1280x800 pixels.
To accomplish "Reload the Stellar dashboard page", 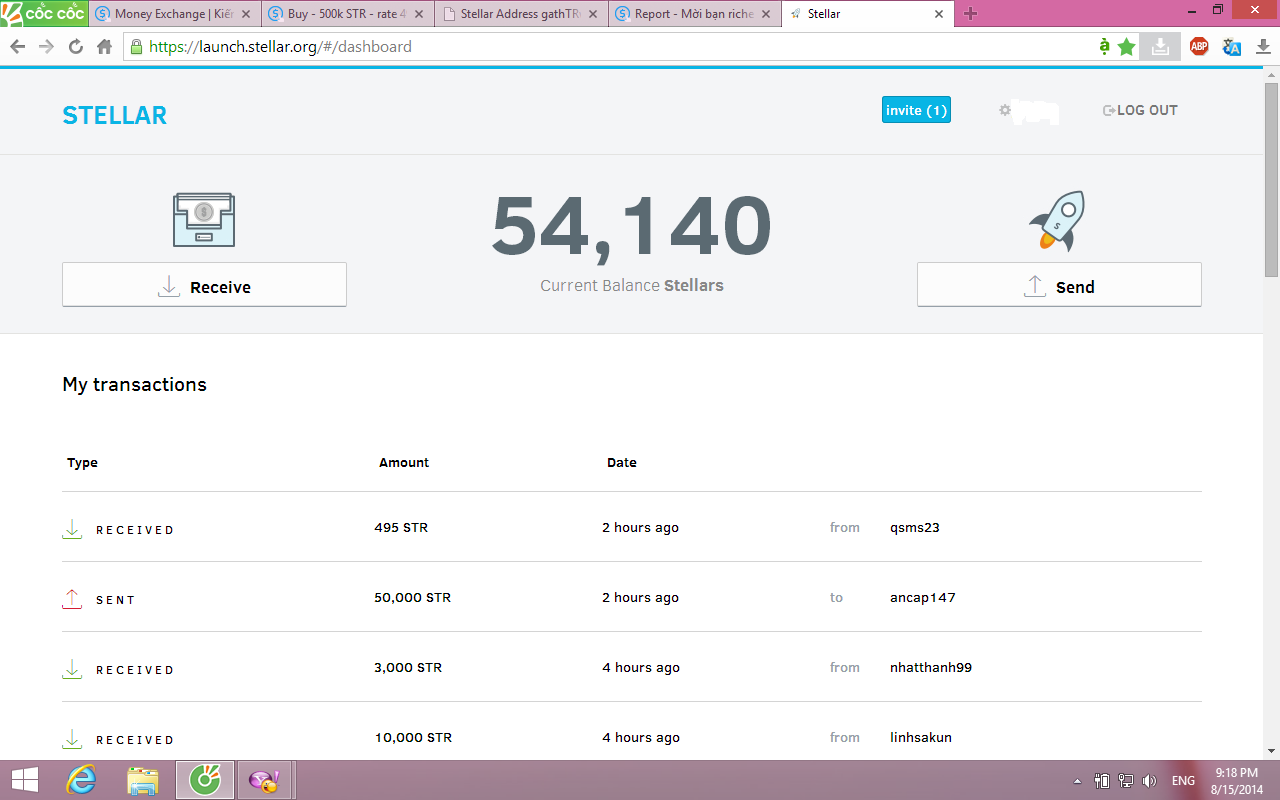I will pyautogui.click(x=75, y=47).
